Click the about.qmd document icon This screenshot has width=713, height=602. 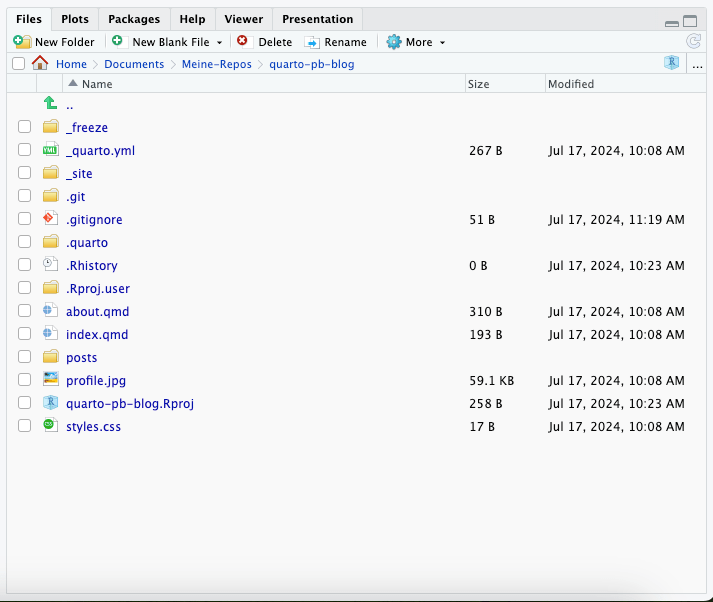pos(51,310)
